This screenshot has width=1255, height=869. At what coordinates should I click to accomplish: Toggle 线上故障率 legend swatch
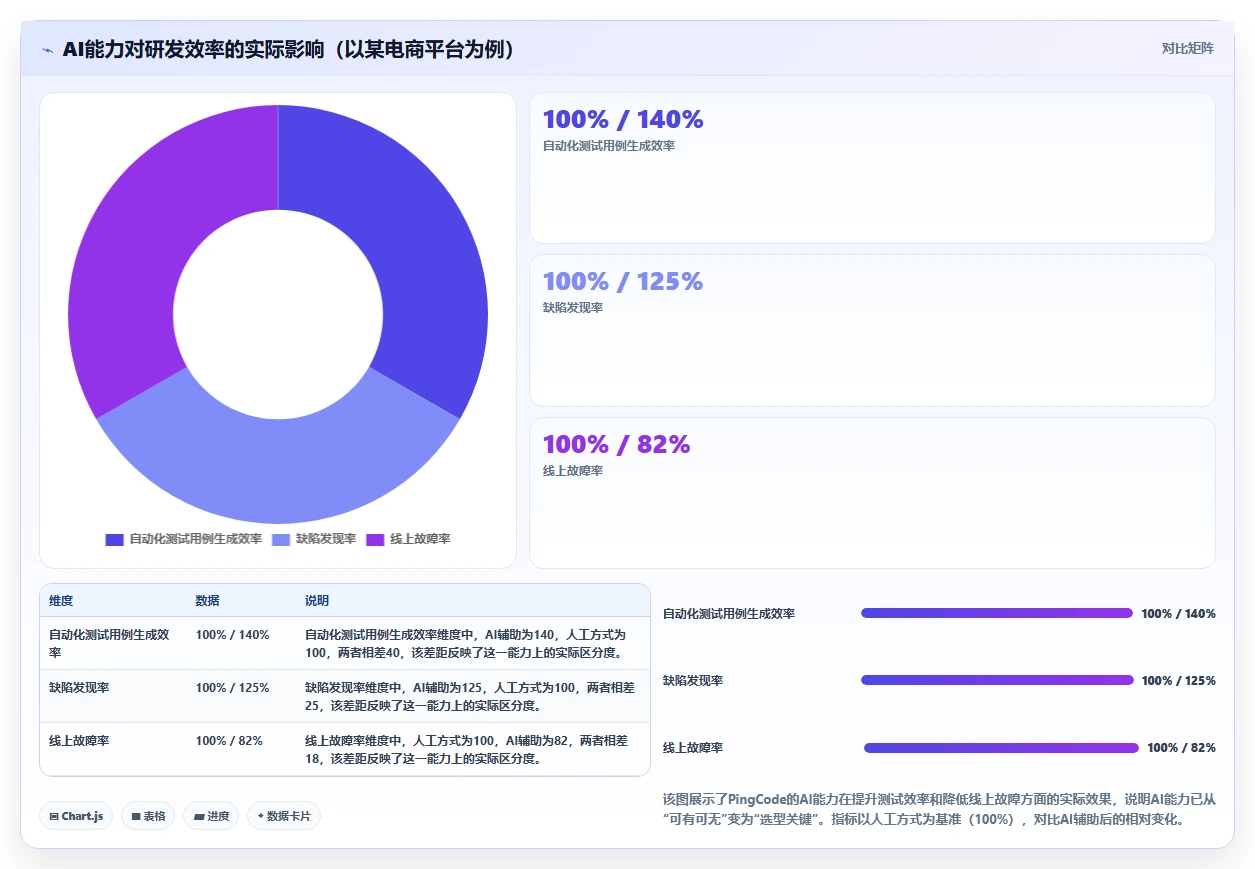point(375,539)
